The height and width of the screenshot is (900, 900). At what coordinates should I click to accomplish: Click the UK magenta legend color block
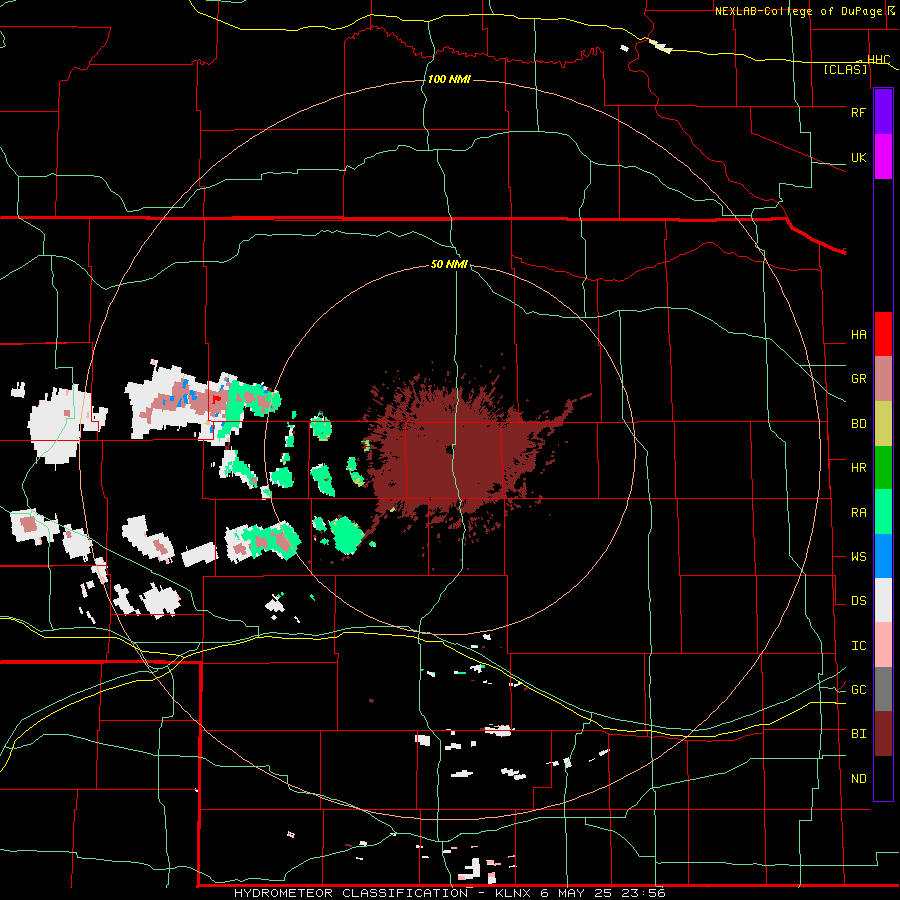click(883, 157)
